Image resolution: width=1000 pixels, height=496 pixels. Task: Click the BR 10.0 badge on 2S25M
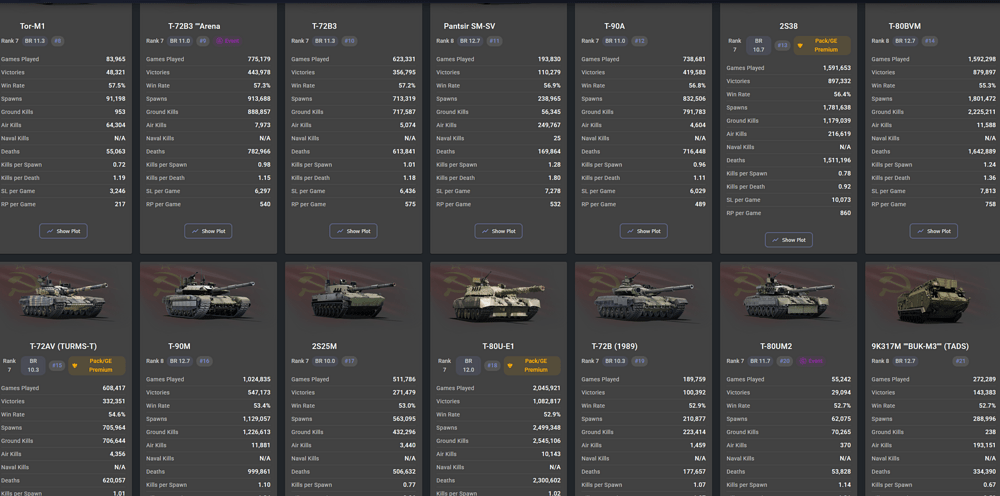click(x=325, y=361)
